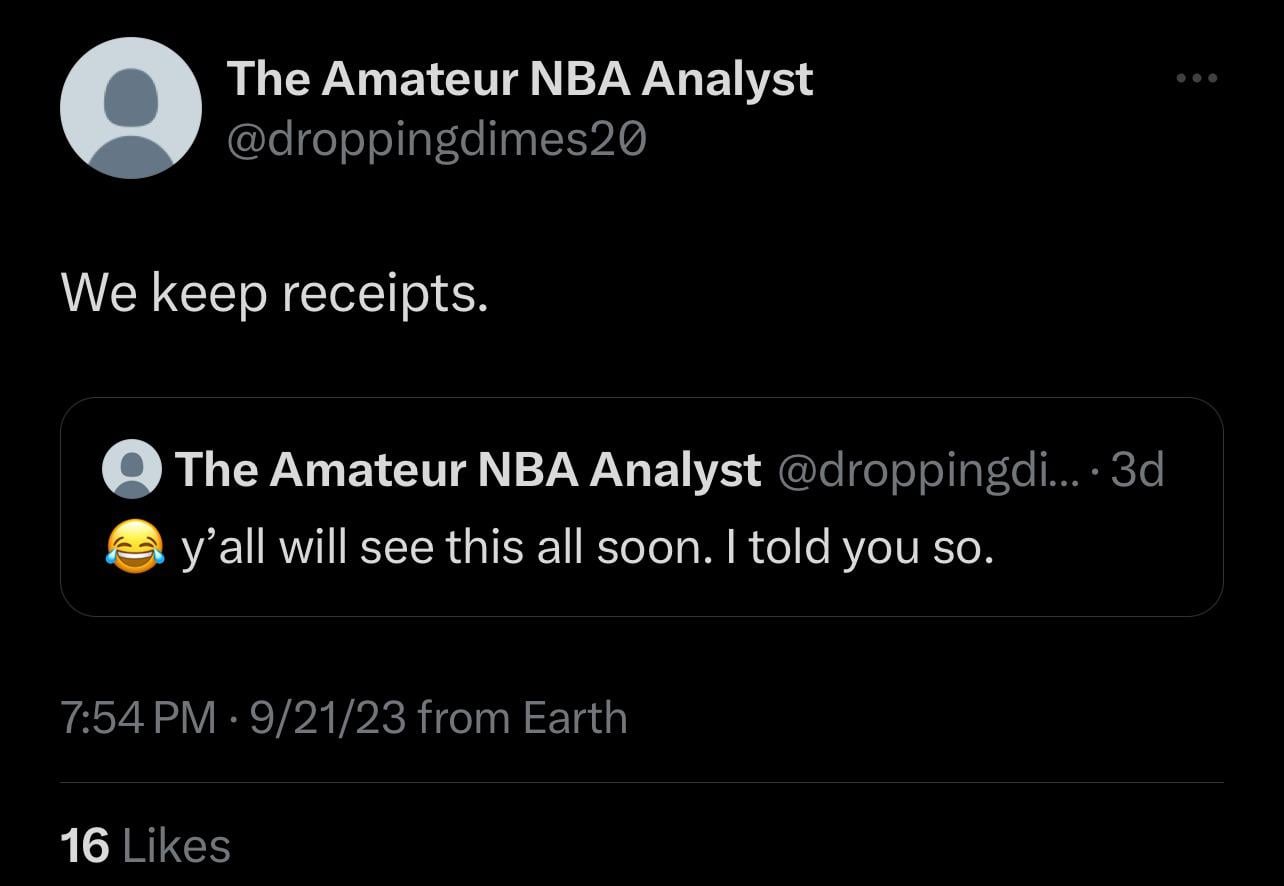This screenshot has width=1284, height=886.
Task: Click the small avatar in quoted tweet
Action: pos(132,470)
